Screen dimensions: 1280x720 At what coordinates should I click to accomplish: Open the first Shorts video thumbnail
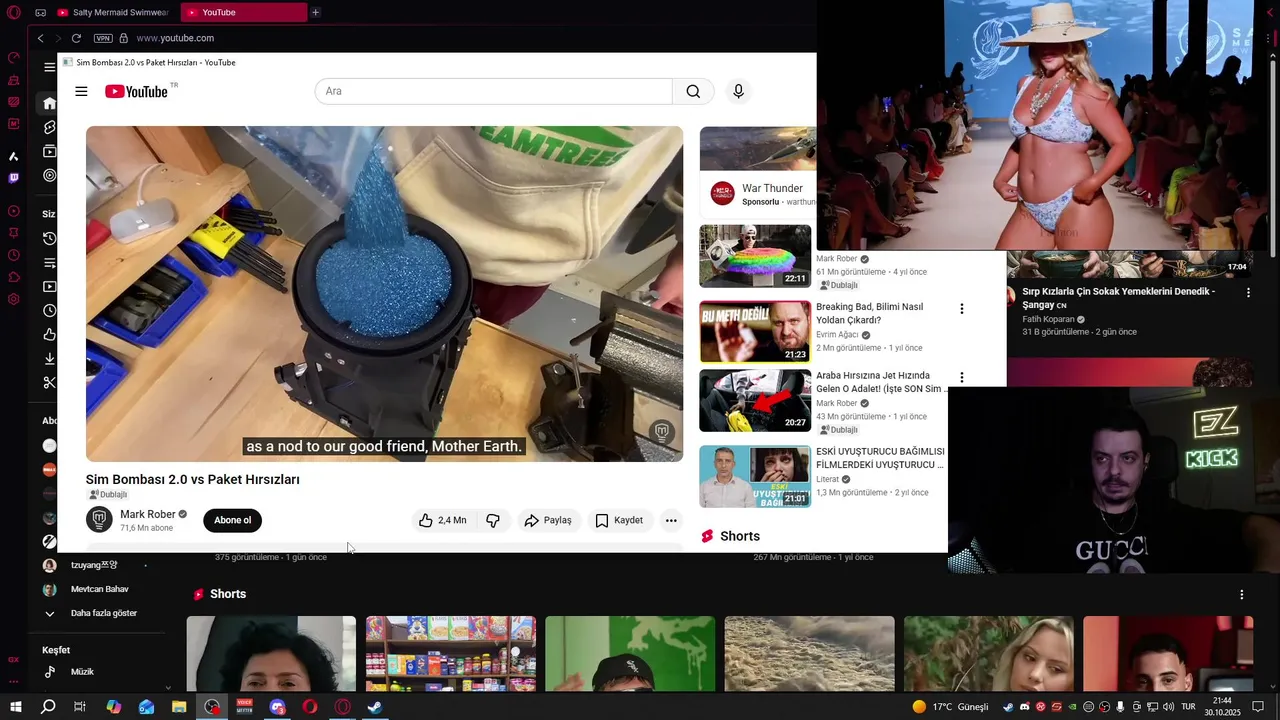pos(271,653)
